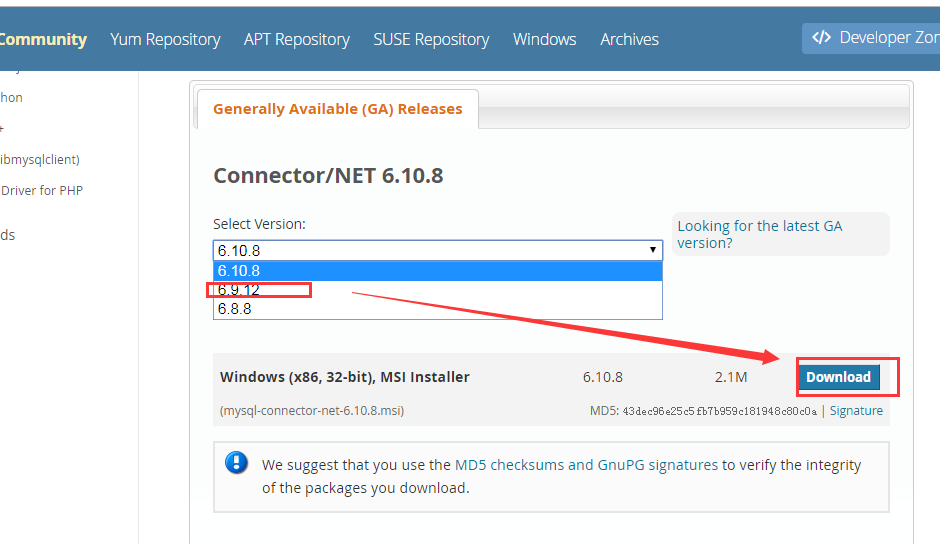Viewport: 940px width, 544px height.
Task: Choose version 6.8.8 from the list
Action: (235, 309)
